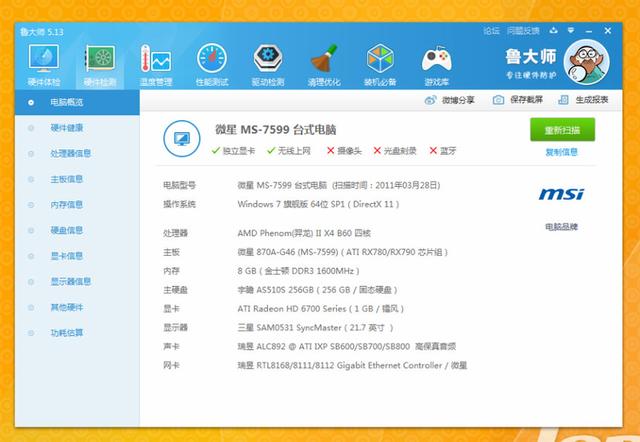640x442 pixels.
Task: Click the RTL8168 Gigabit Ethernet Controller entry
Action: click(x=352, y=365)
